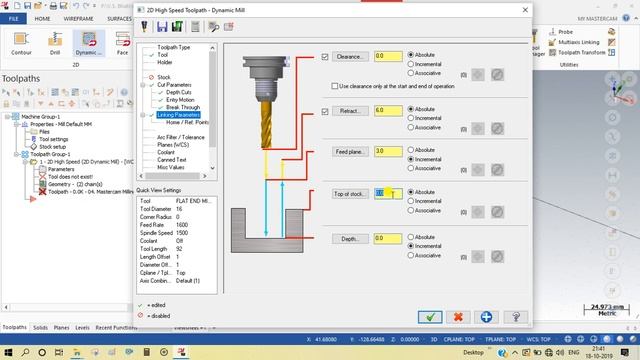This screenshot has height=360, width=640.
Task: Collapse Properties - Mill Default MM node
Action: coord(16,124)
